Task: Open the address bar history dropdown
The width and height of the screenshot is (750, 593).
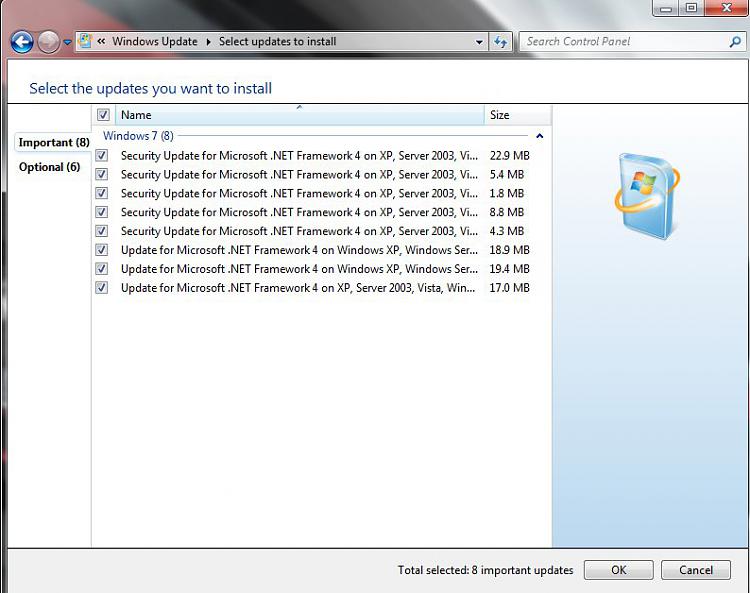Action: coord(479,42)
